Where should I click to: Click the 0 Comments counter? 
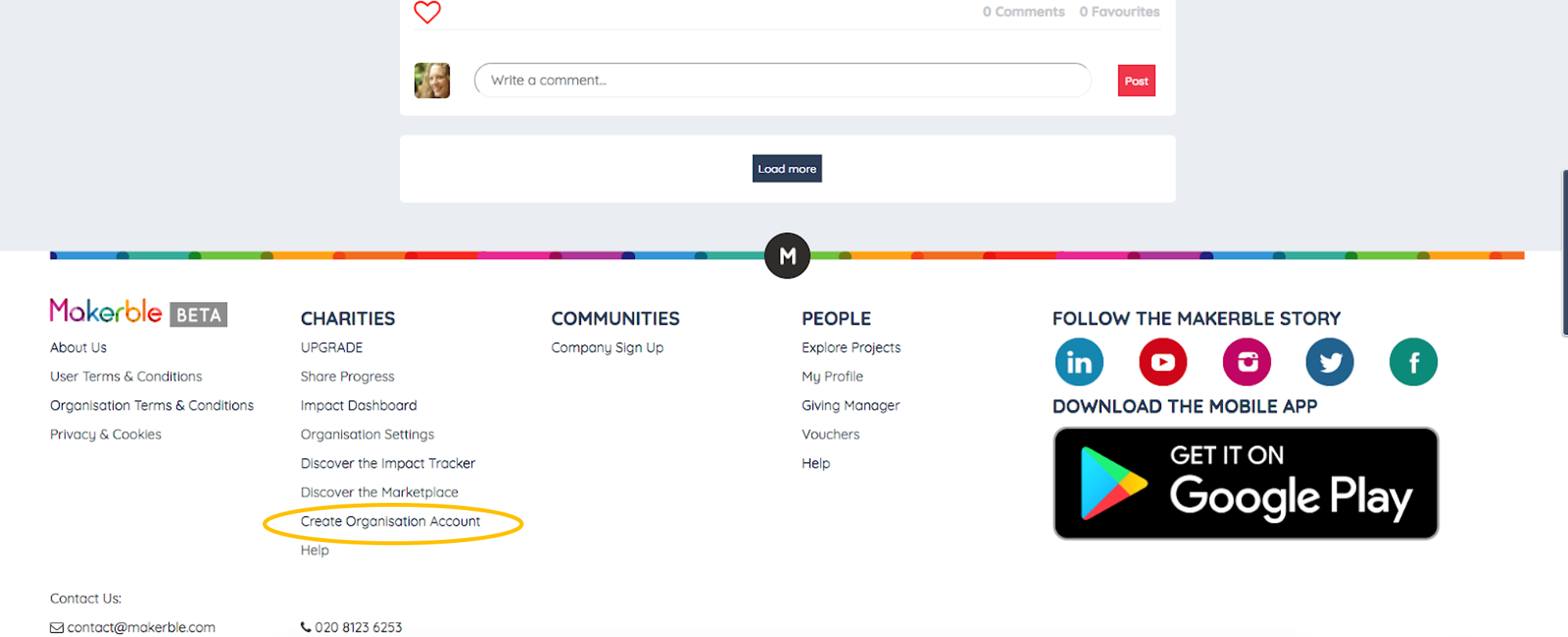click(x=1024, y=12)
